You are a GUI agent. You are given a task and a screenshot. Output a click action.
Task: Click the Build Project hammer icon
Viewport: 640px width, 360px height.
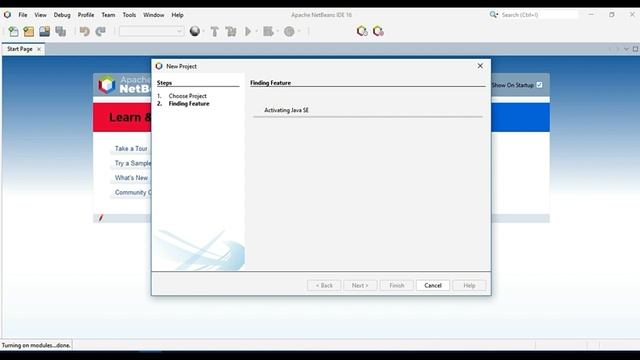[x=215, y=31]
